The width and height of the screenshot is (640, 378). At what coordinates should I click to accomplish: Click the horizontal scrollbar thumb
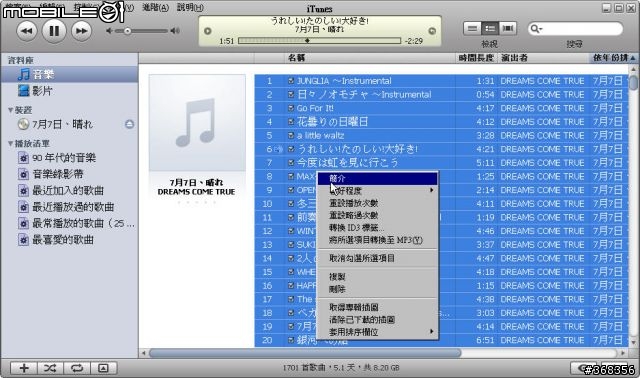[x=305, y=353]
